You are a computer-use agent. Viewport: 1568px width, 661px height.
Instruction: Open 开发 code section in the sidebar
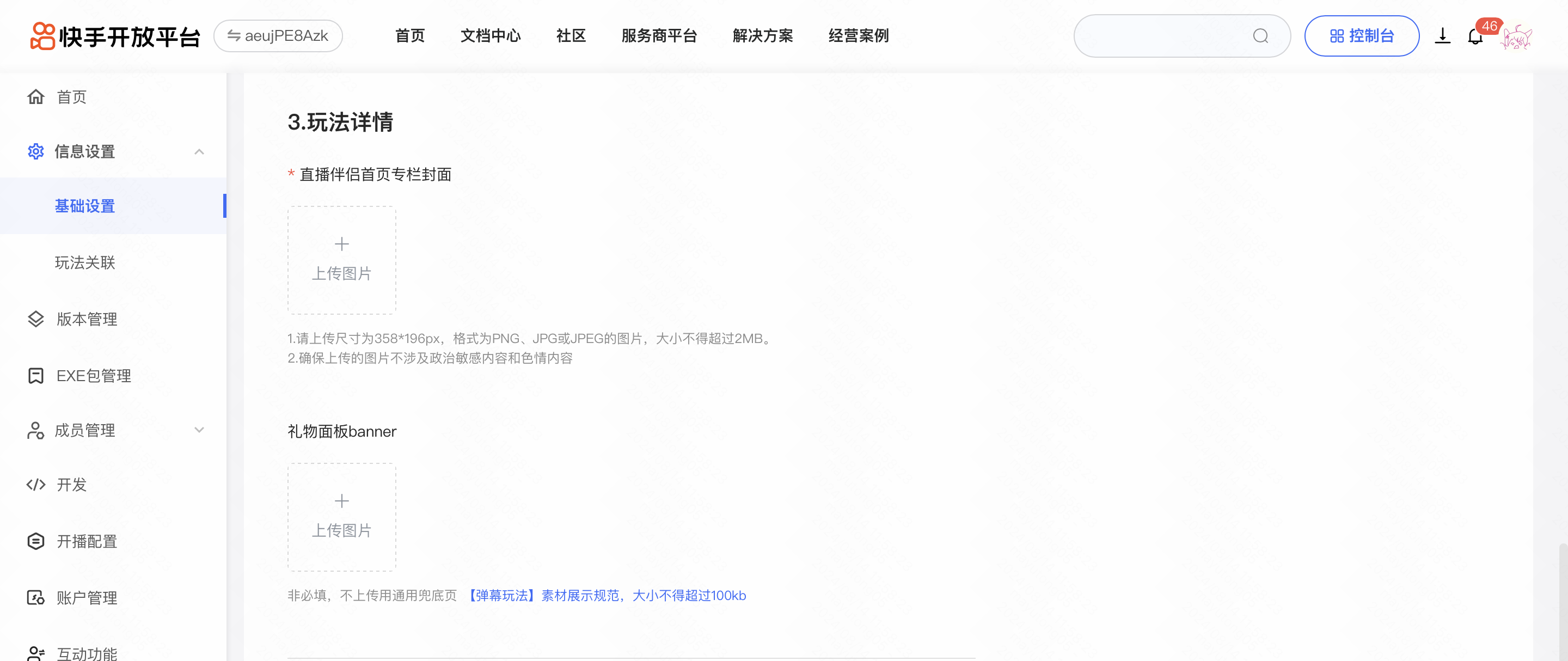tap(71, 485)
